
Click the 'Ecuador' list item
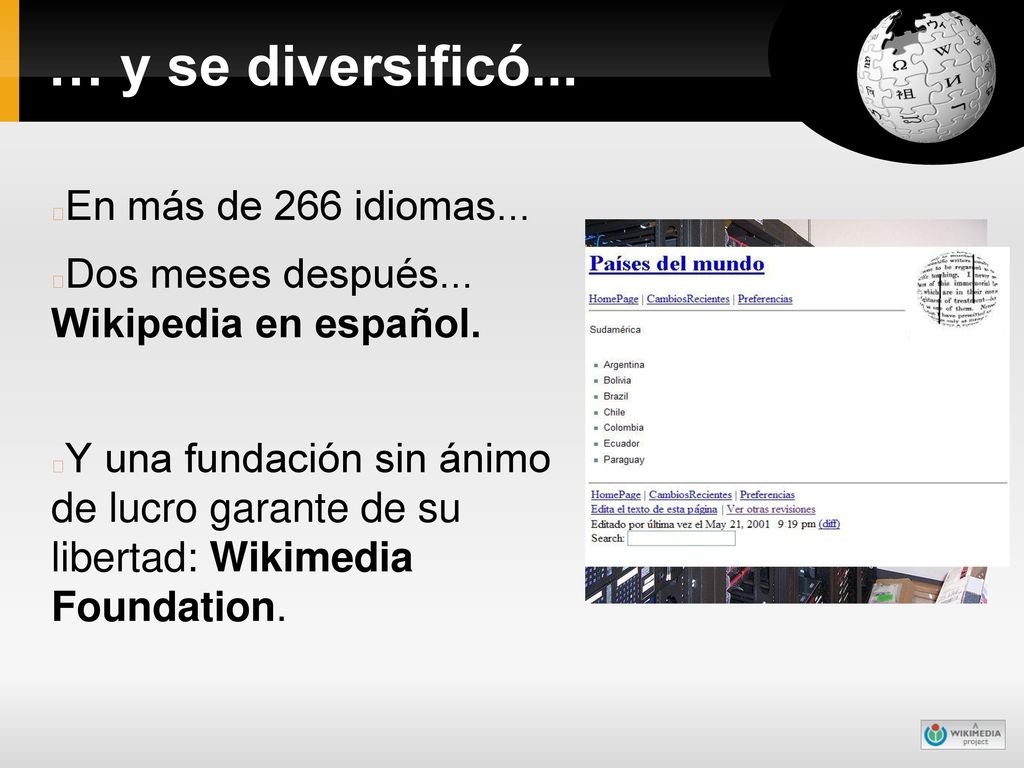click(x=621, y=443)
